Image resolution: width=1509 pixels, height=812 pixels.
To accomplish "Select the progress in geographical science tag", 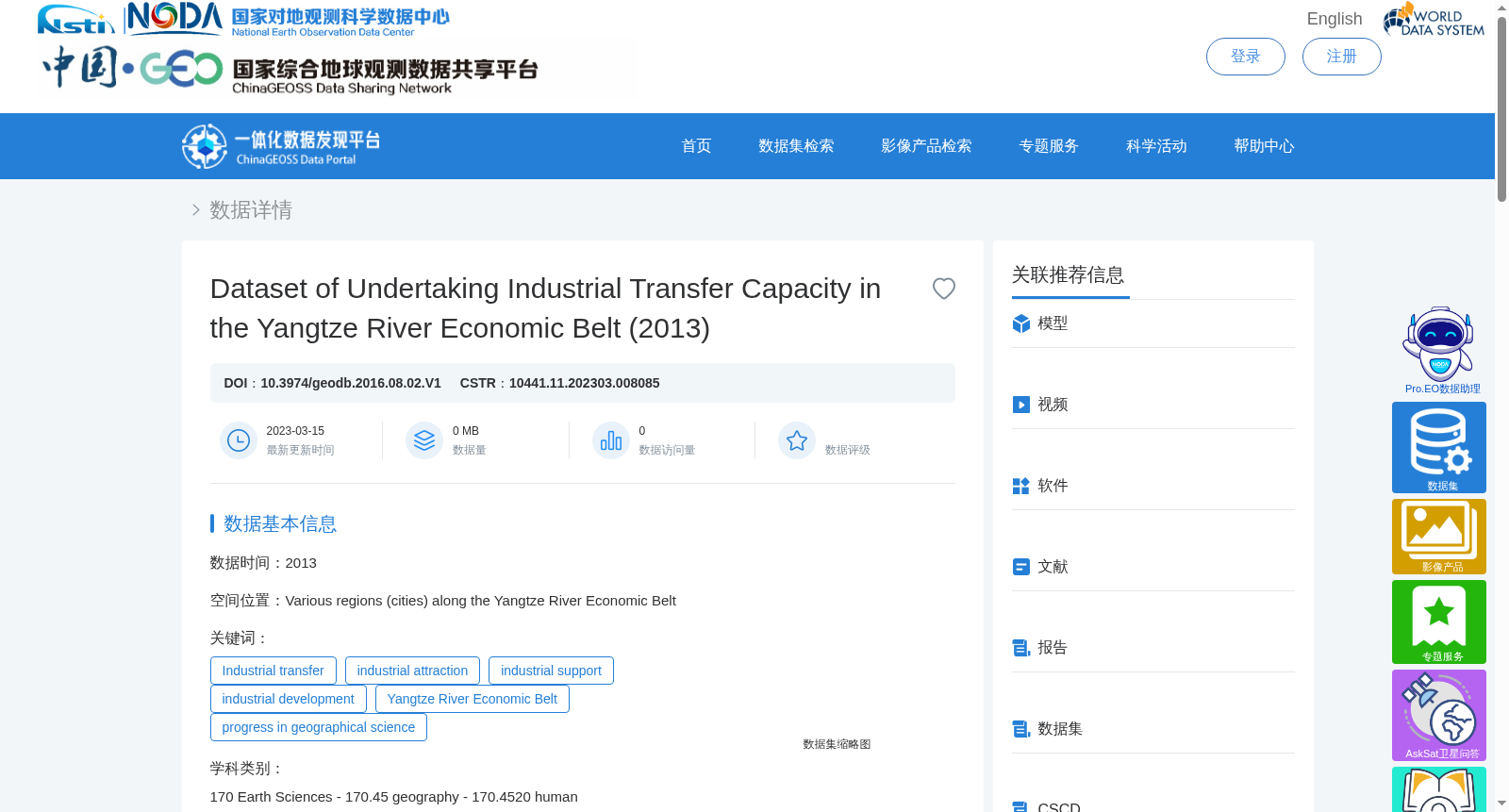I will pyautogui.click(x=319, y=727).
